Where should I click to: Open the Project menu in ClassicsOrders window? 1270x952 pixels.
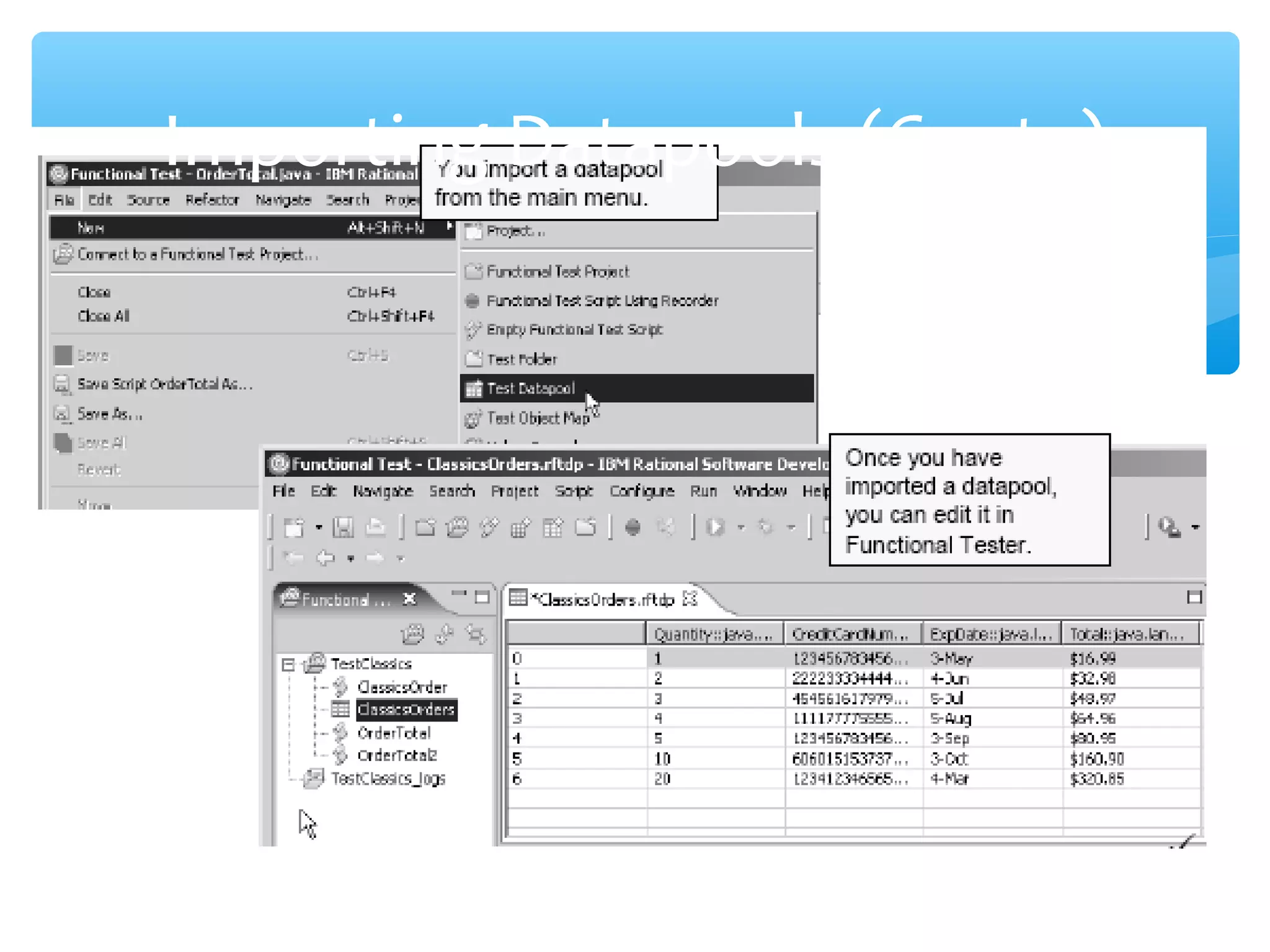pyautogui.click(x=515, y=491)
